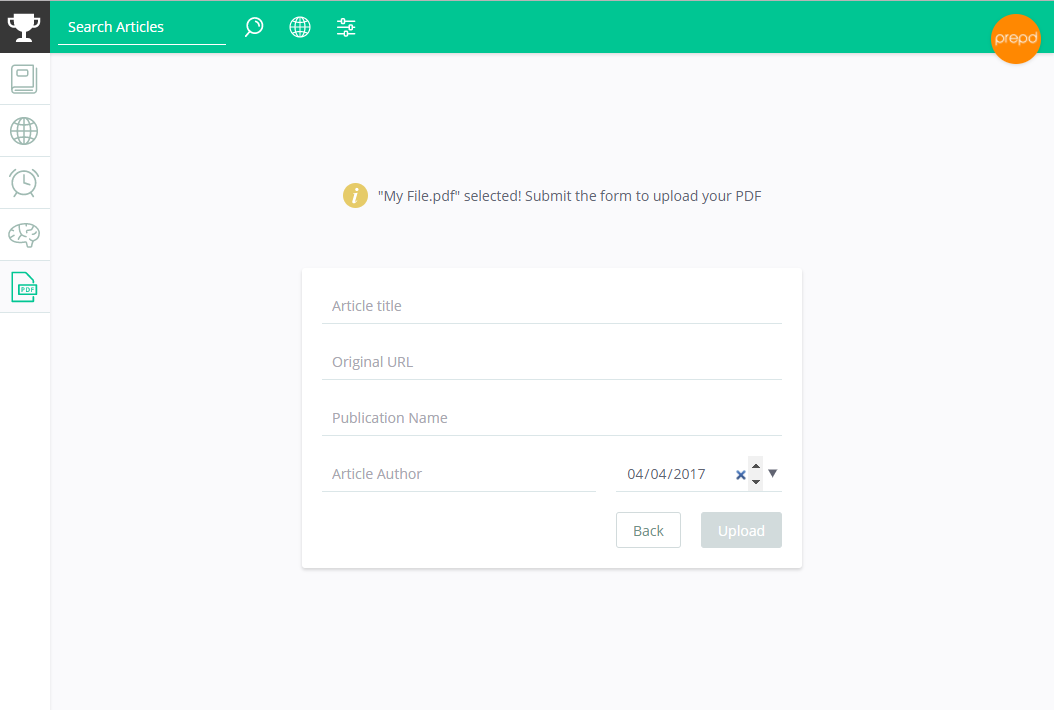Focus the Search Articles field
1054x710 pixels.
point(142,28)
